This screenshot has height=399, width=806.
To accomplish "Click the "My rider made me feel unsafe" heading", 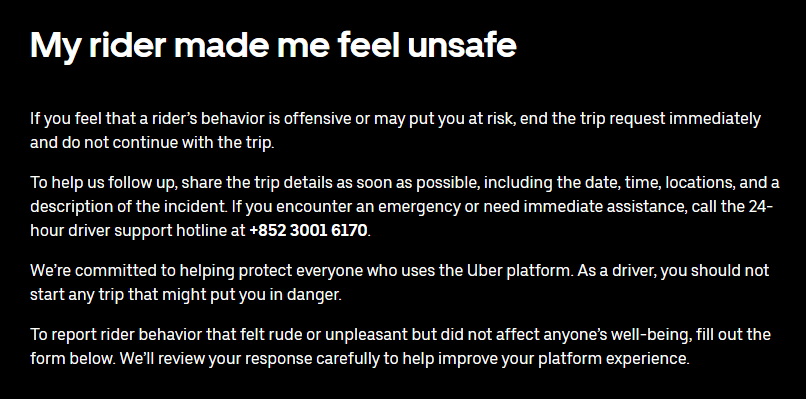I will 273,46.
